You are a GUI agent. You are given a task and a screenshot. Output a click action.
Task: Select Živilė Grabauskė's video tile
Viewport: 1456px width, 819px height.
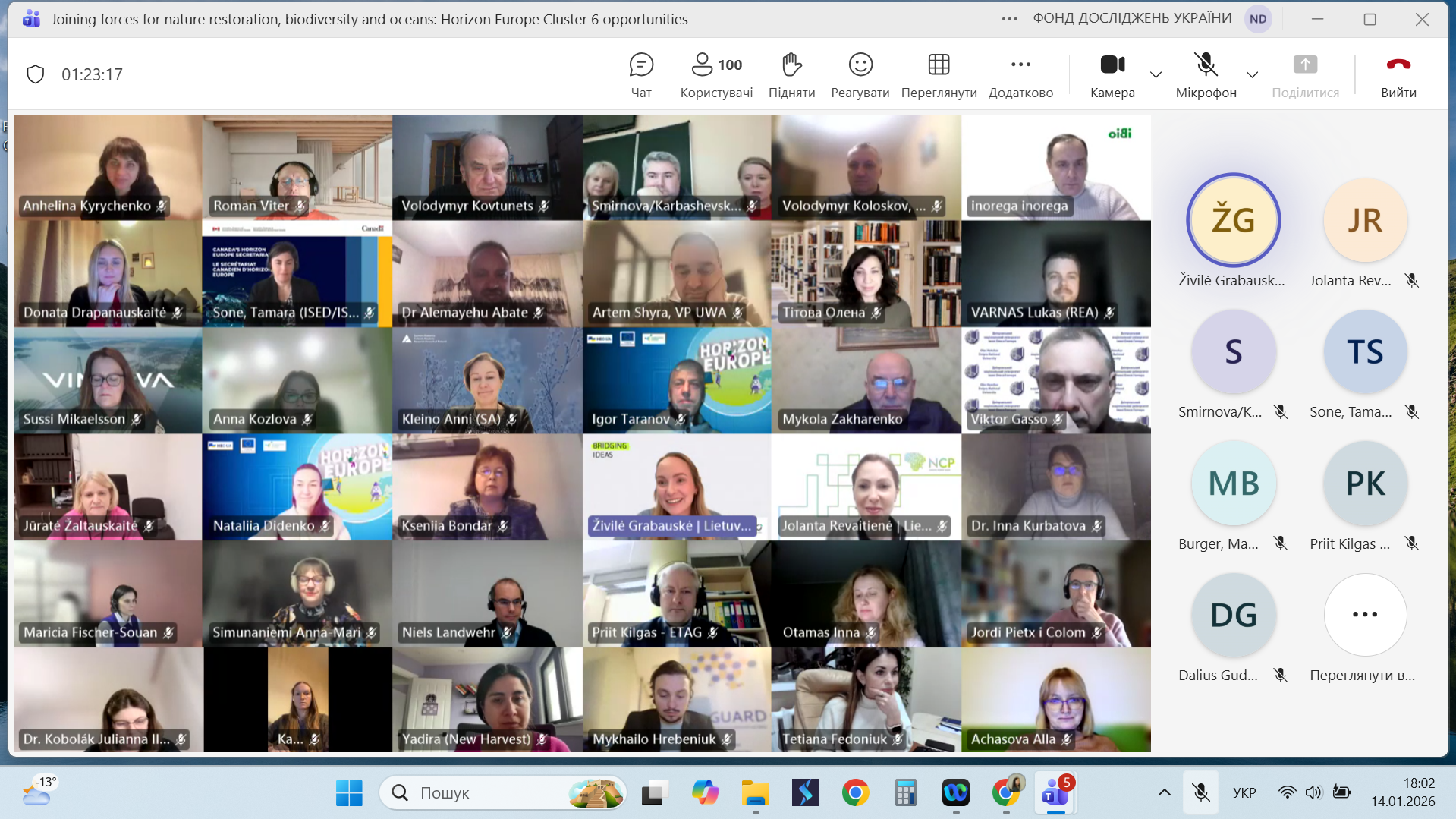coord(677,487)
